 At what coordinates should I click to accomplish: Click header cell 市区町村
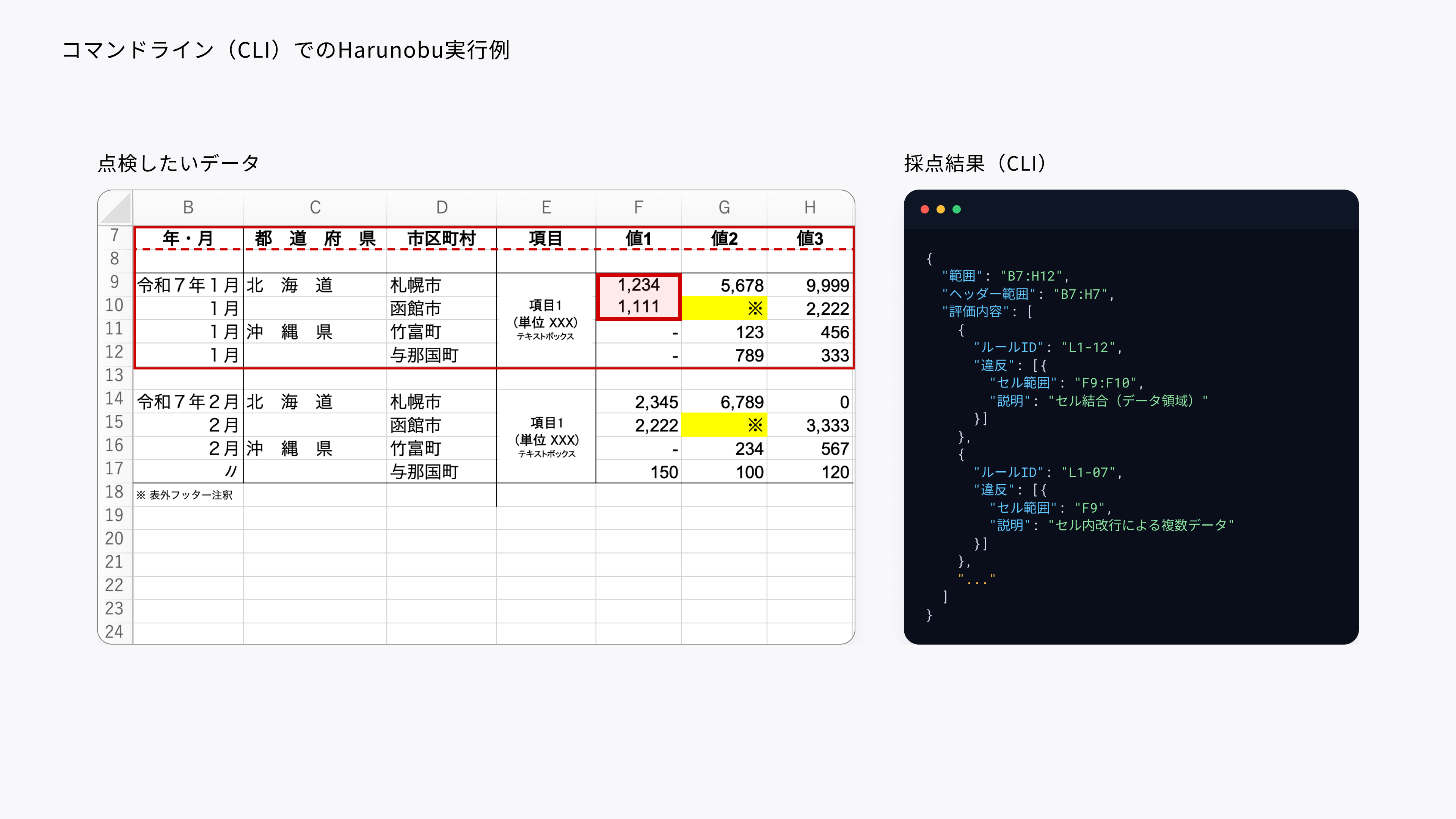[x=441, y=238]
